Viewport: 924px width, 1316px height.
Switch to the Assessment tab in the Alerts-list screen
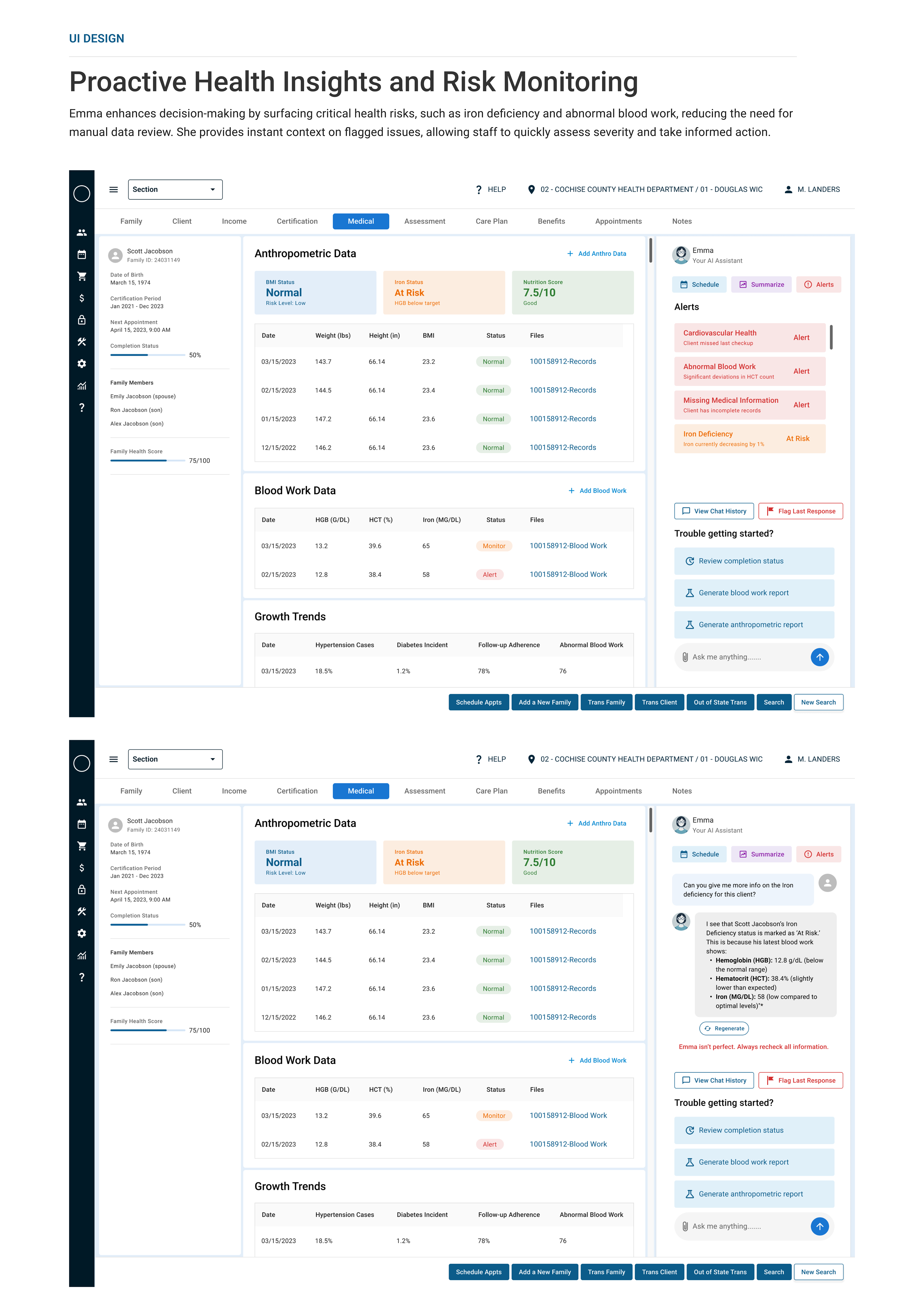click(424, 221)
